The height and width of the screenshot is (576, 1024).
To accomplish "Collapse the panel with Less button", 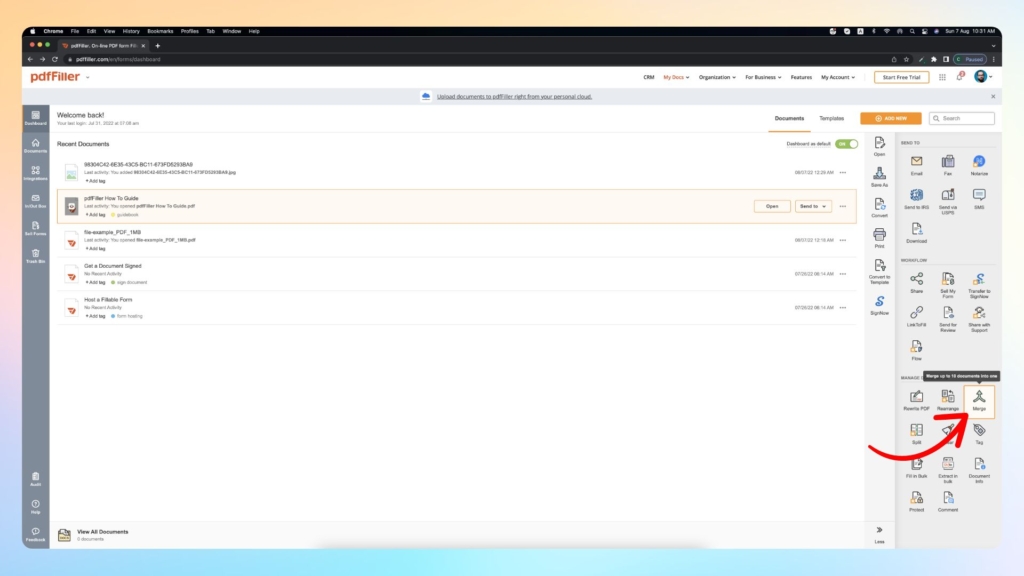I will tap(879, 534).
